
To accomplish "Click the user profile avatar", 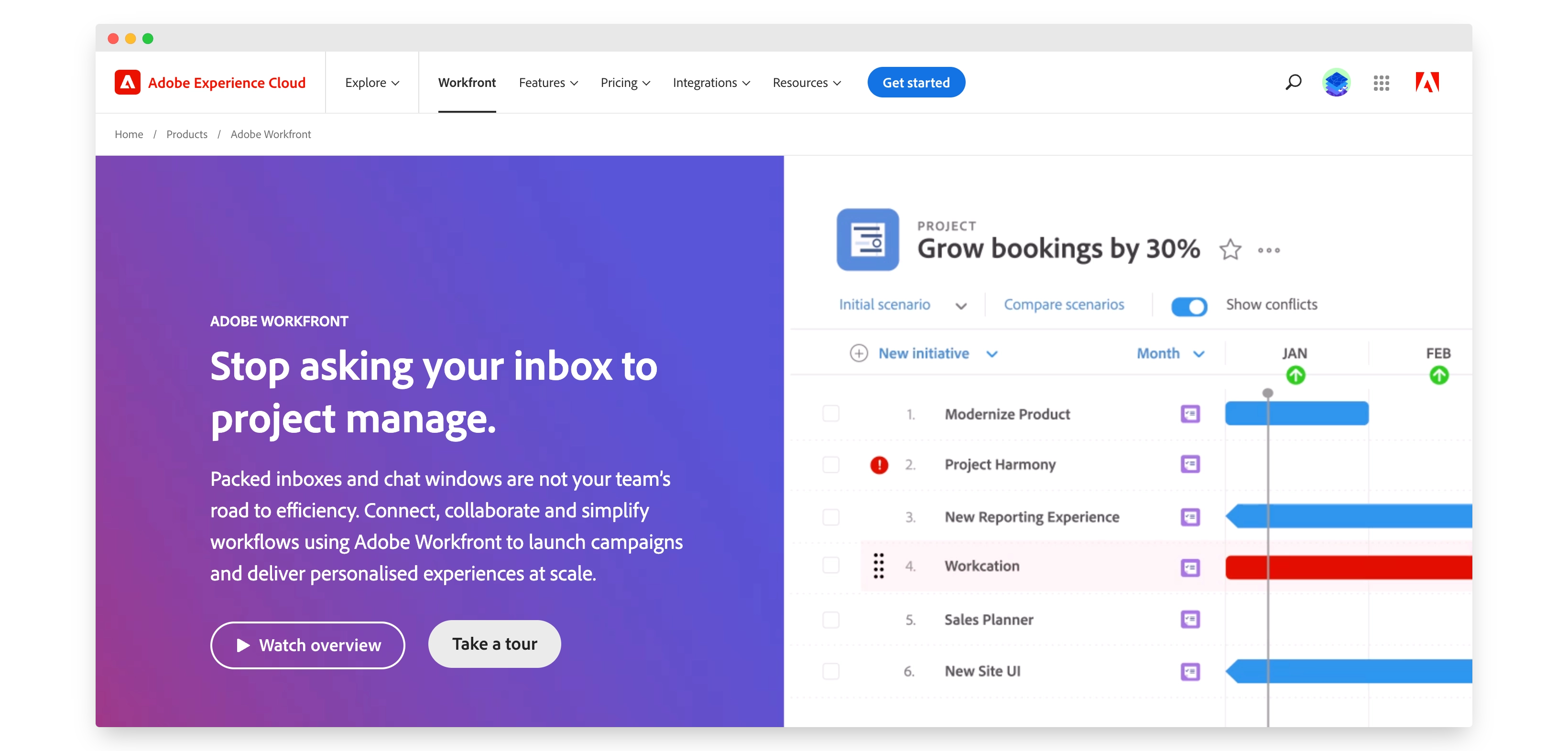I will click(1336, 83).
